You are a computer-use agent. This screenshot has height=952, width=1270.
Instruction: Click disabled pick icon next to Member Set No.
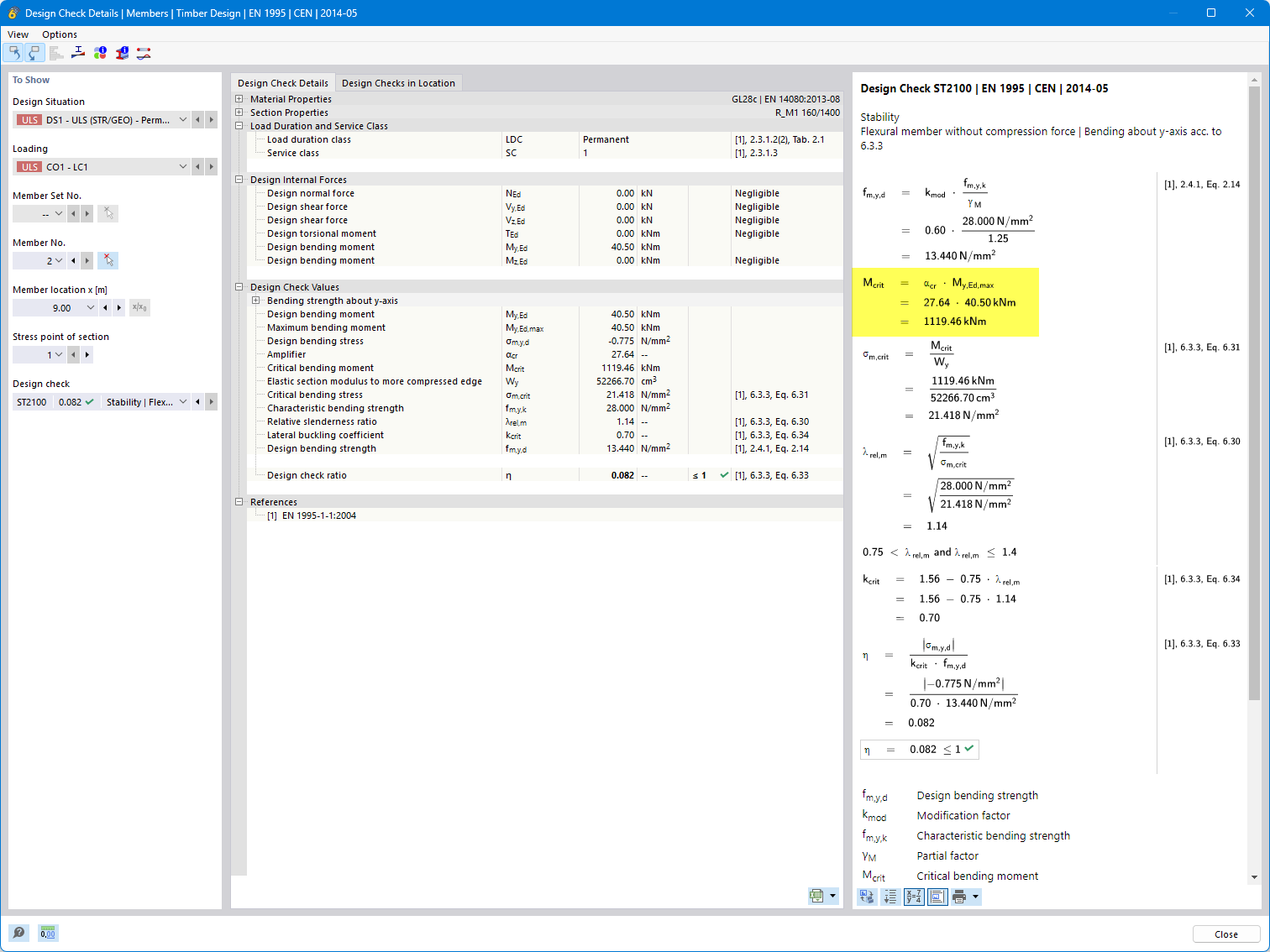108,213
